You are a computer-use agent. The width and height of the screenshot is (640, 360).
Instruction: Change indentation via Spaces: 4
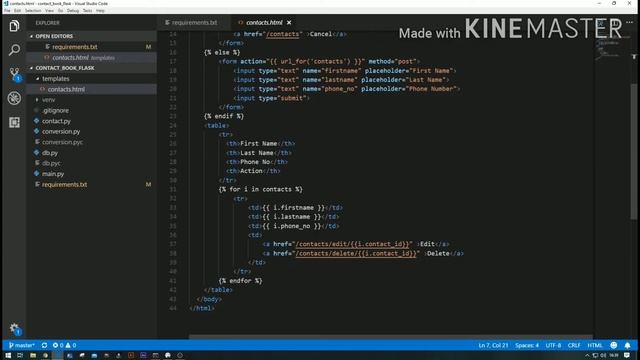point(527,345)
